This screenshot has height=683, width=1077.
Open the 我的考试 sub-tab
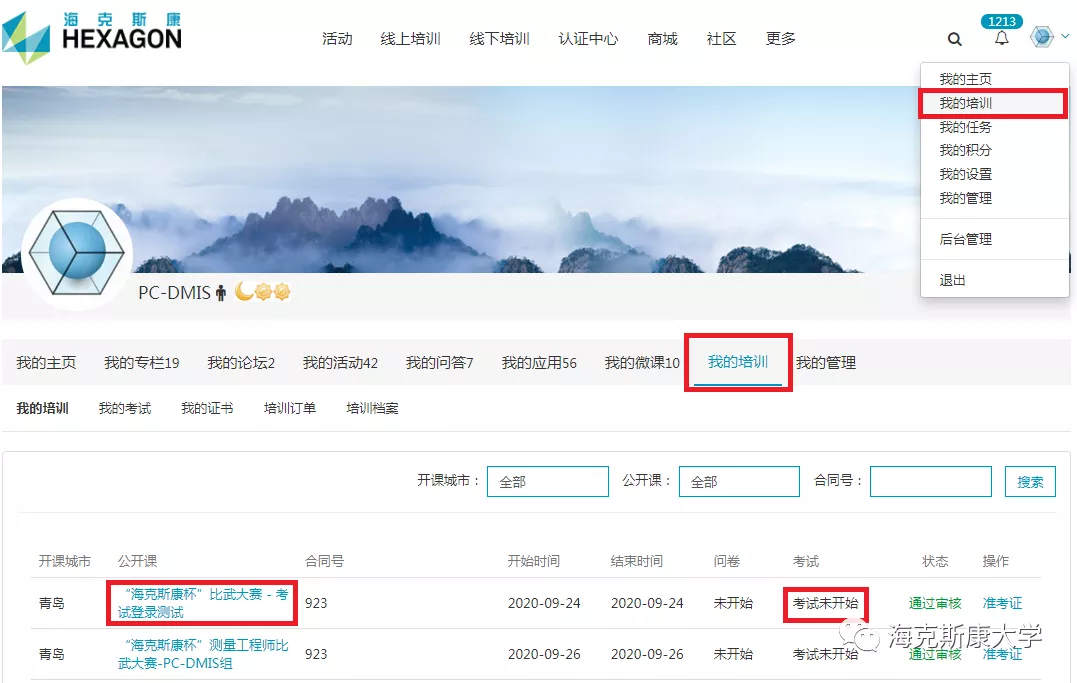[124, 408]
